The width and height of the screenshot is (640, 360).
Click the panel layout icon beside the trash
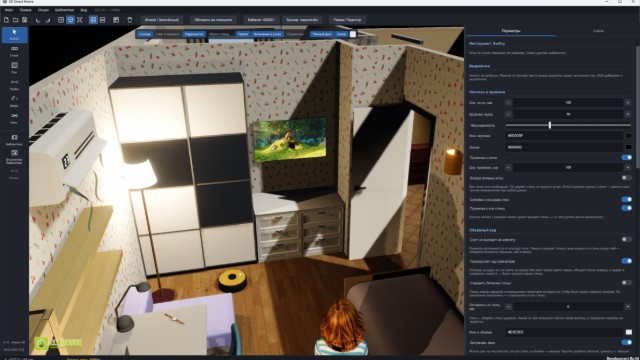point(116,20)
